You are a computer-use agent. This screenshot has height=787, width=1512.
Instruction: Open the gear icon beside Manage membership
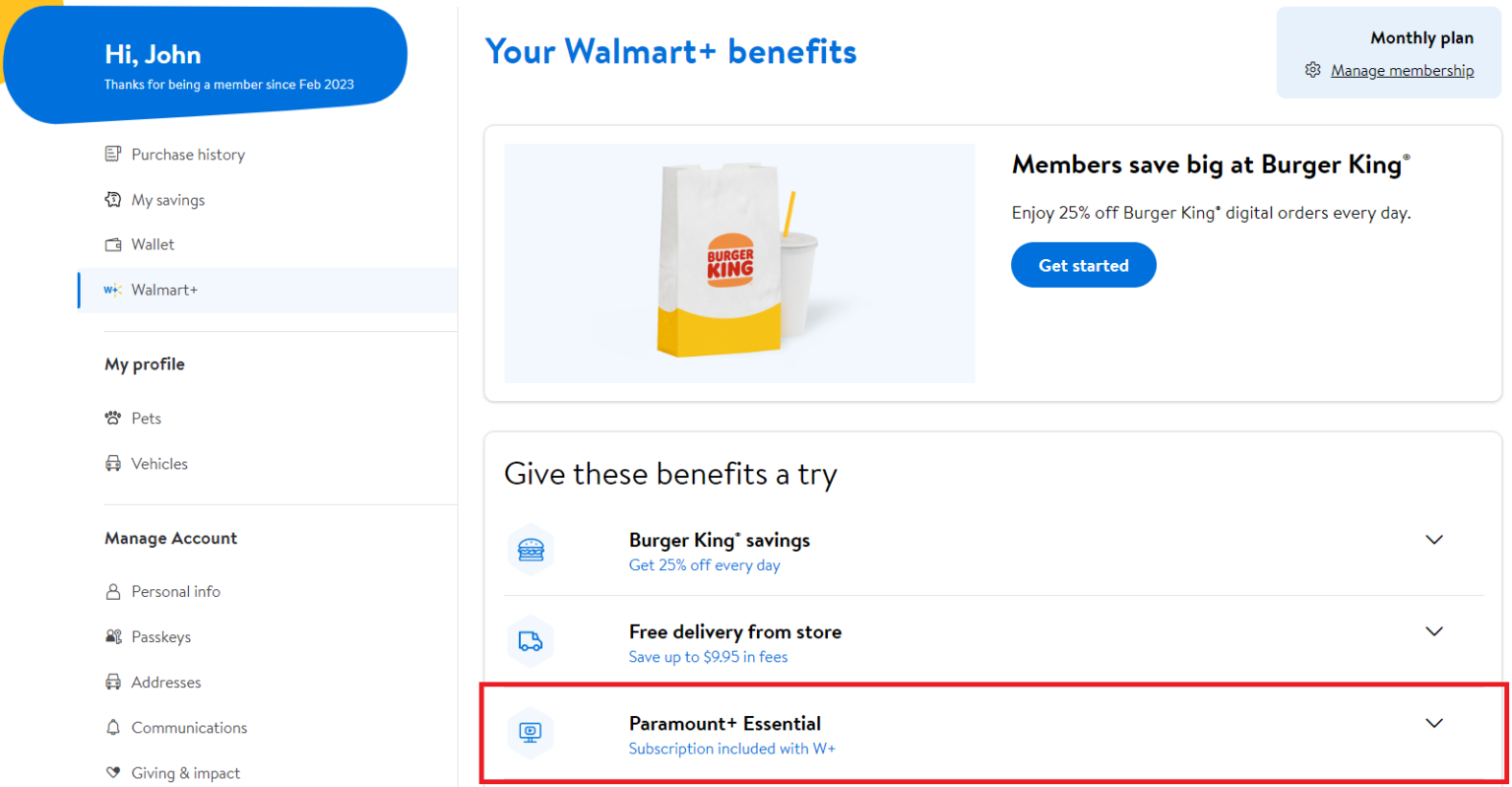pos(1312,69)
